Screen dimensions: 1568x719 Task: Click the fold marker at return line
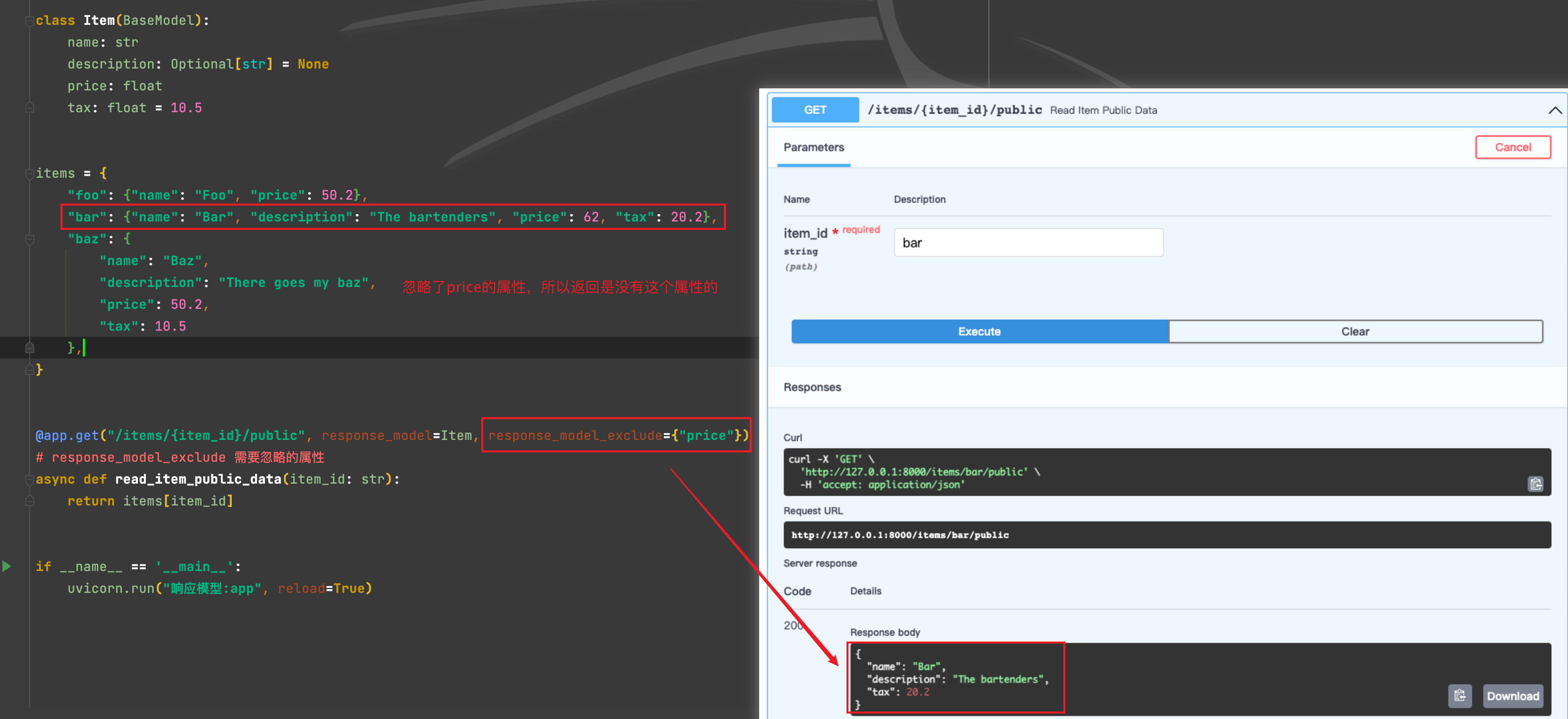tap(29, 501)
